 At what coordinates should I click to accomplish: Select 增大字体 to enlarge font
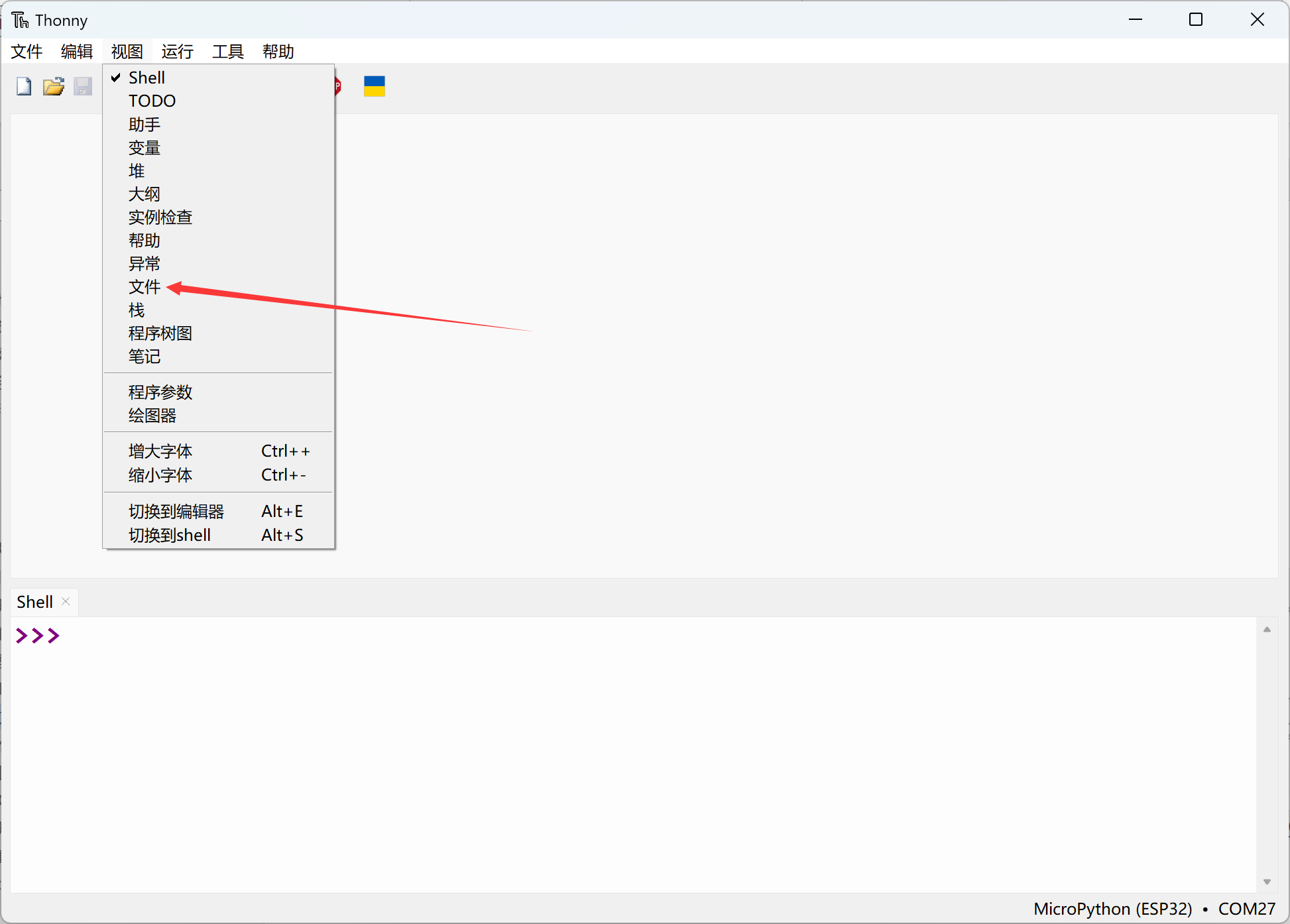[x=160, y=451]
